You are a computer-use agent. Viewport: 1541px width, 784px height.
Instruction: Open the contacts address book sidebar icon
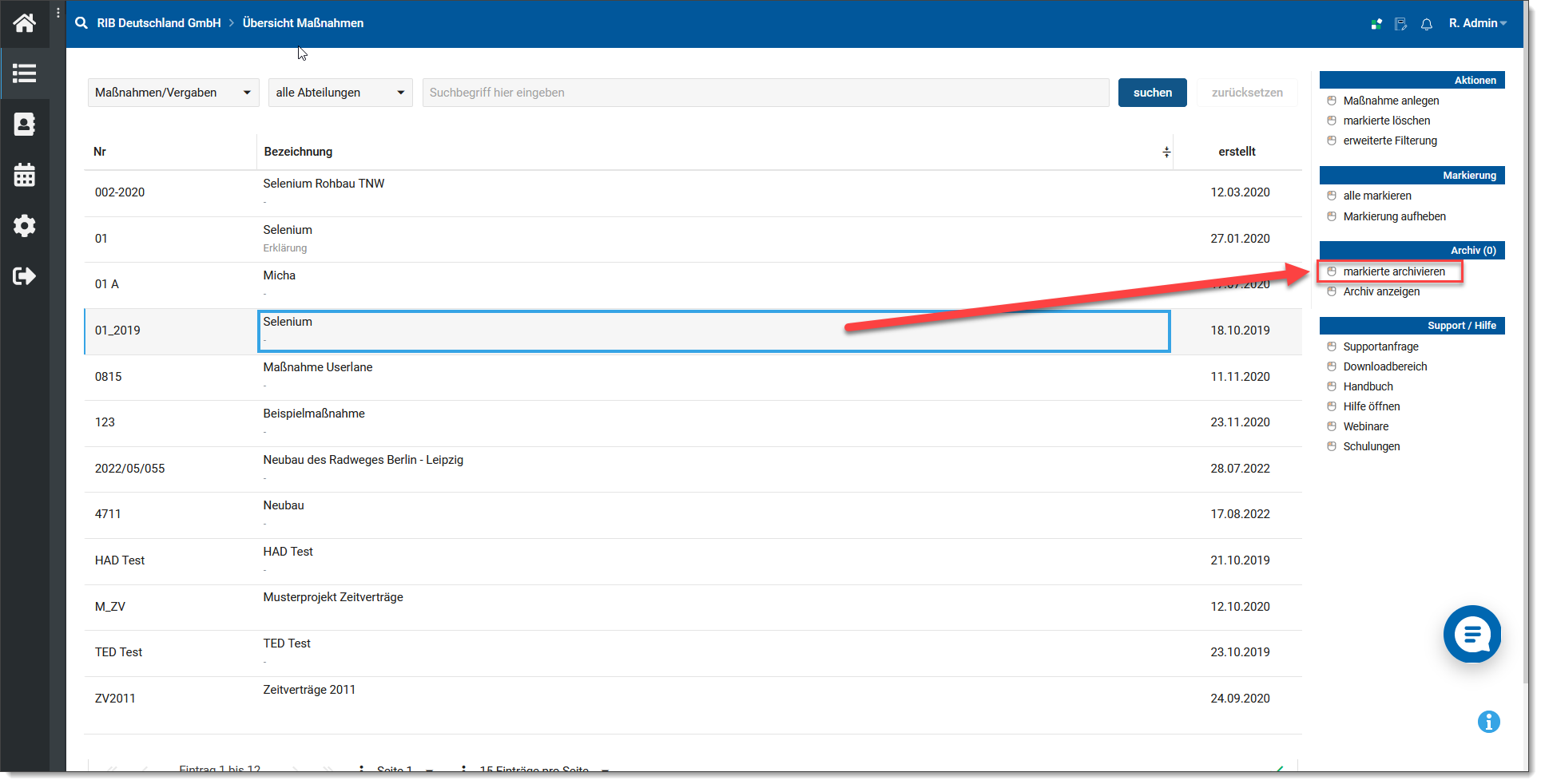tap(25, 125)
